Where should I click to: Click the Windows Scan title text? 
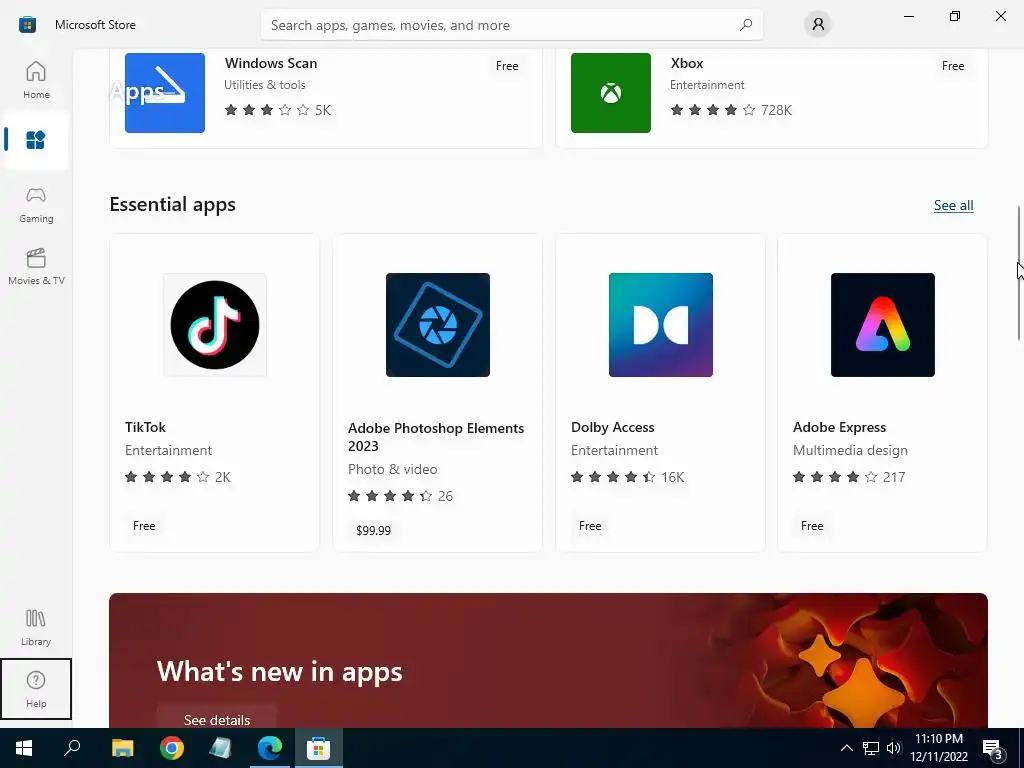click(271, 63)
